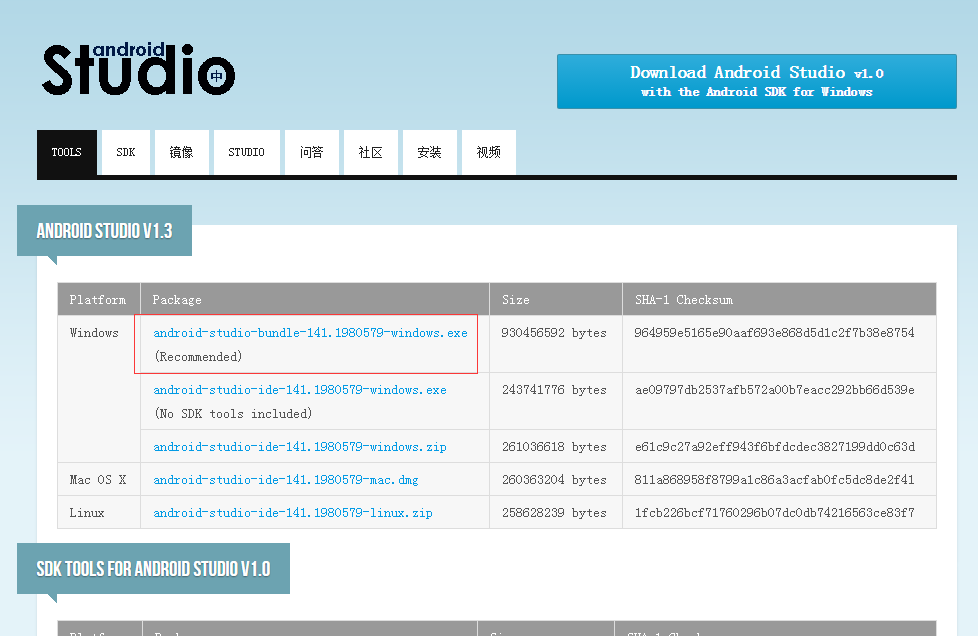Click the SHA-1 Checksum column header
978x636 pixels.
pyautogui.click(x=779, y=299)
